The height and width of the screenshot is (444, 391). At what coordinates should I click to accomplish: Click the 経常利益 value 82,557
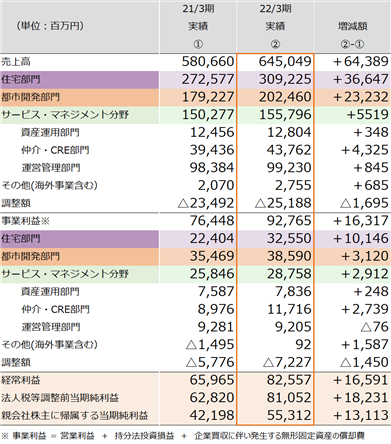coord(289,380)
